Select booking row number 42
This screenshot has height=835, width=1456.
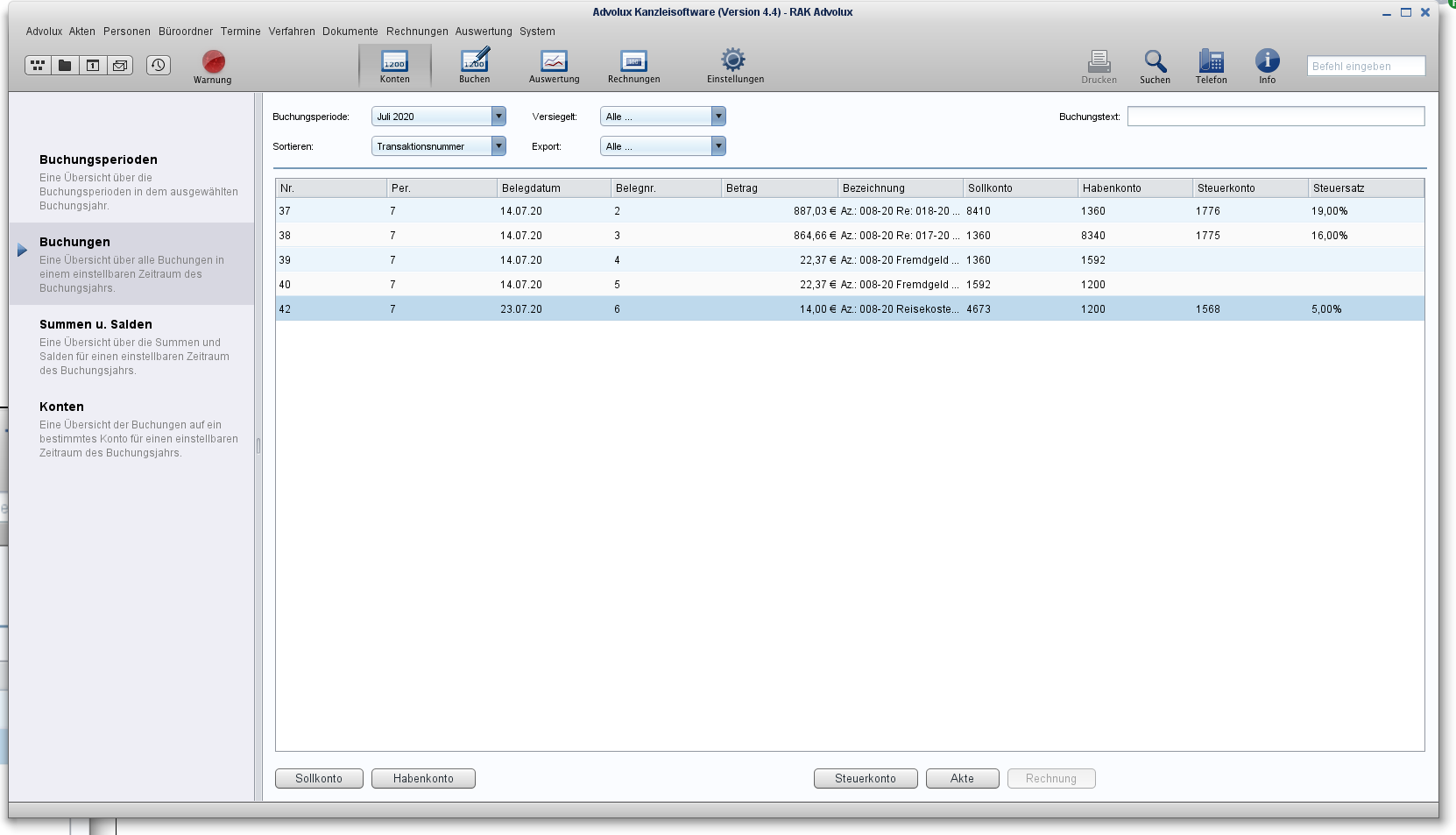coord(850,309)
